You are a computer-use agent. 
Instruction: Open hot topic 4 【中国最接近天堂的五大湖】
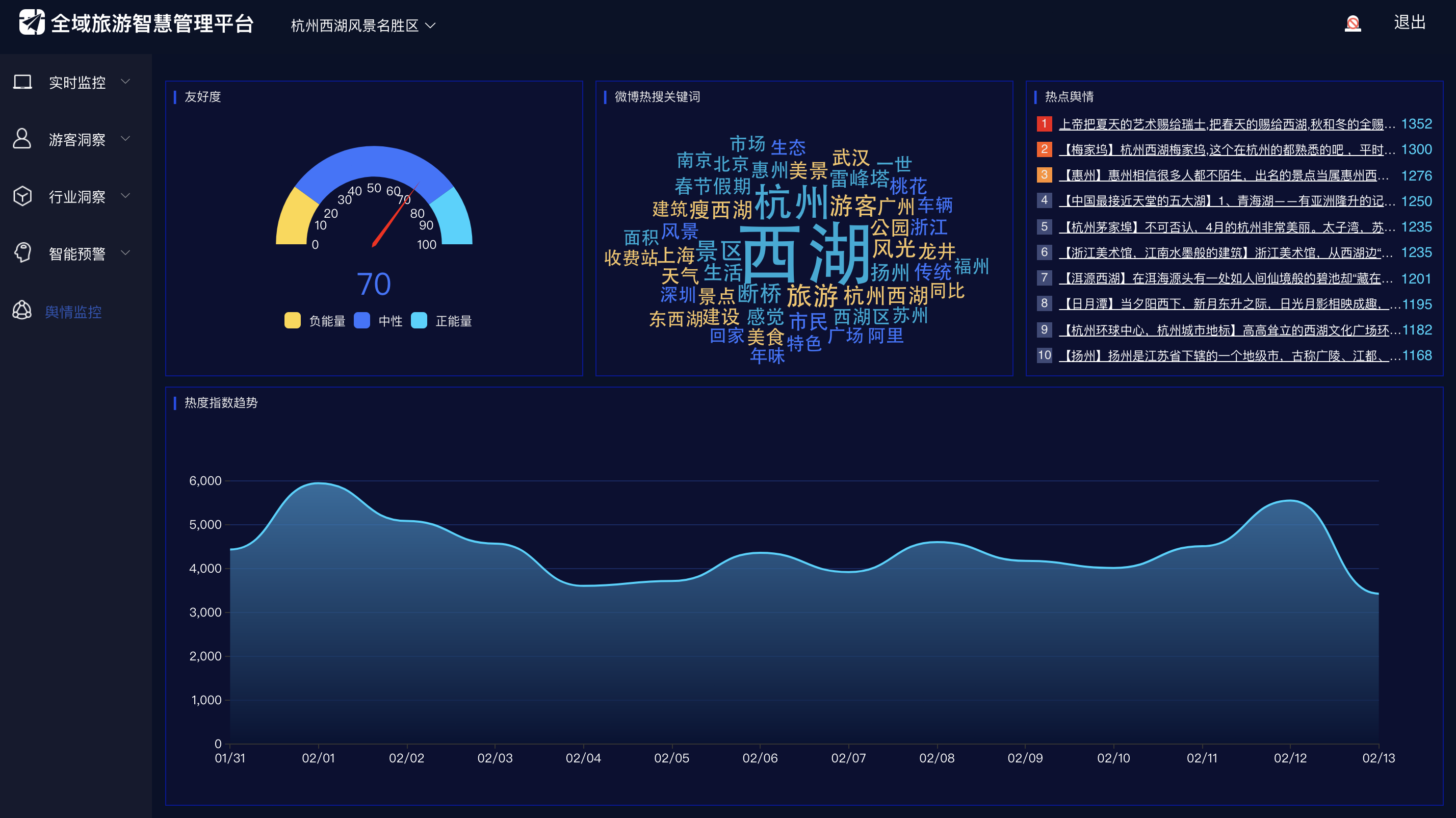[1227, 201]
